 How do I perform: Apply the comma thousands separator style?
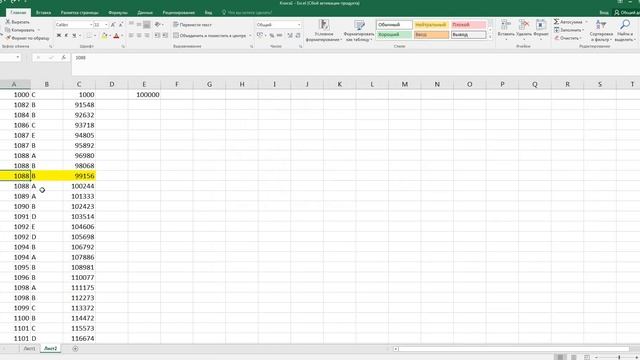pos(280,36)
